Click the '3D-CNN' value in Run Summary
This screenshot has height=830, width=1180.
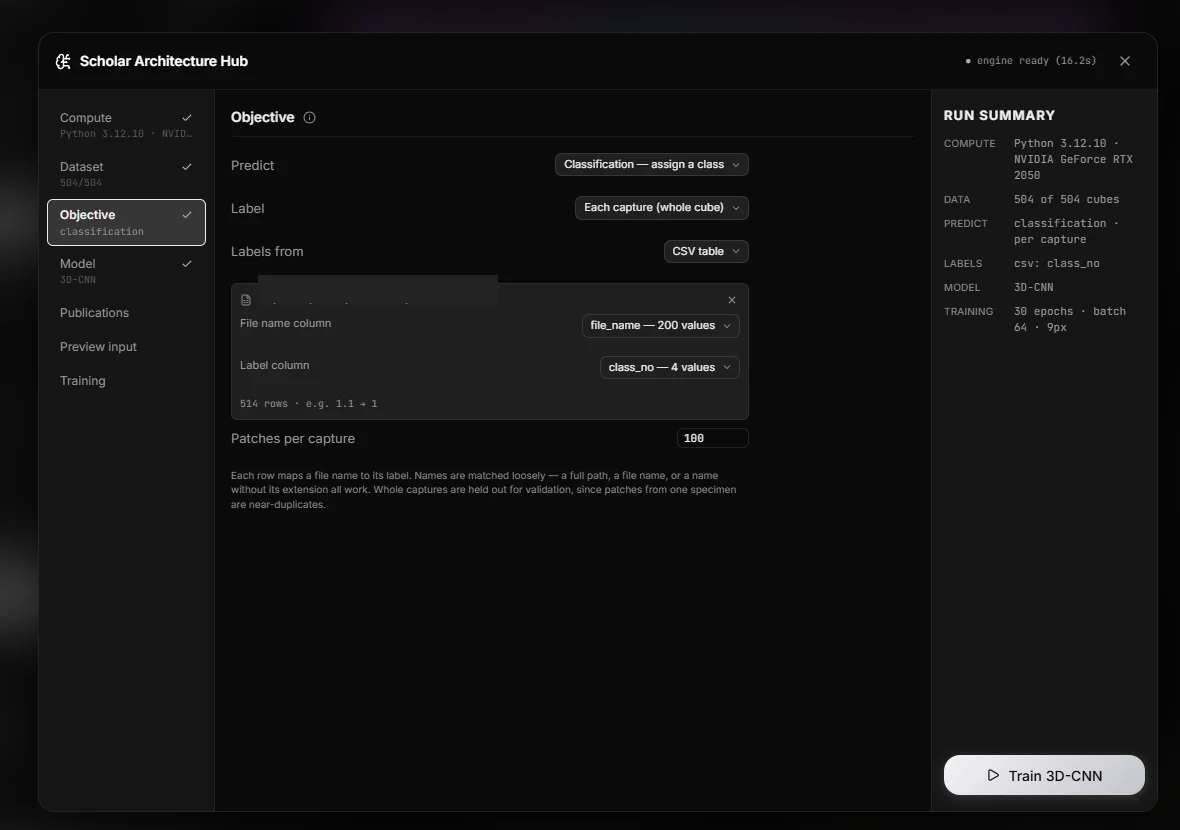1033,287
